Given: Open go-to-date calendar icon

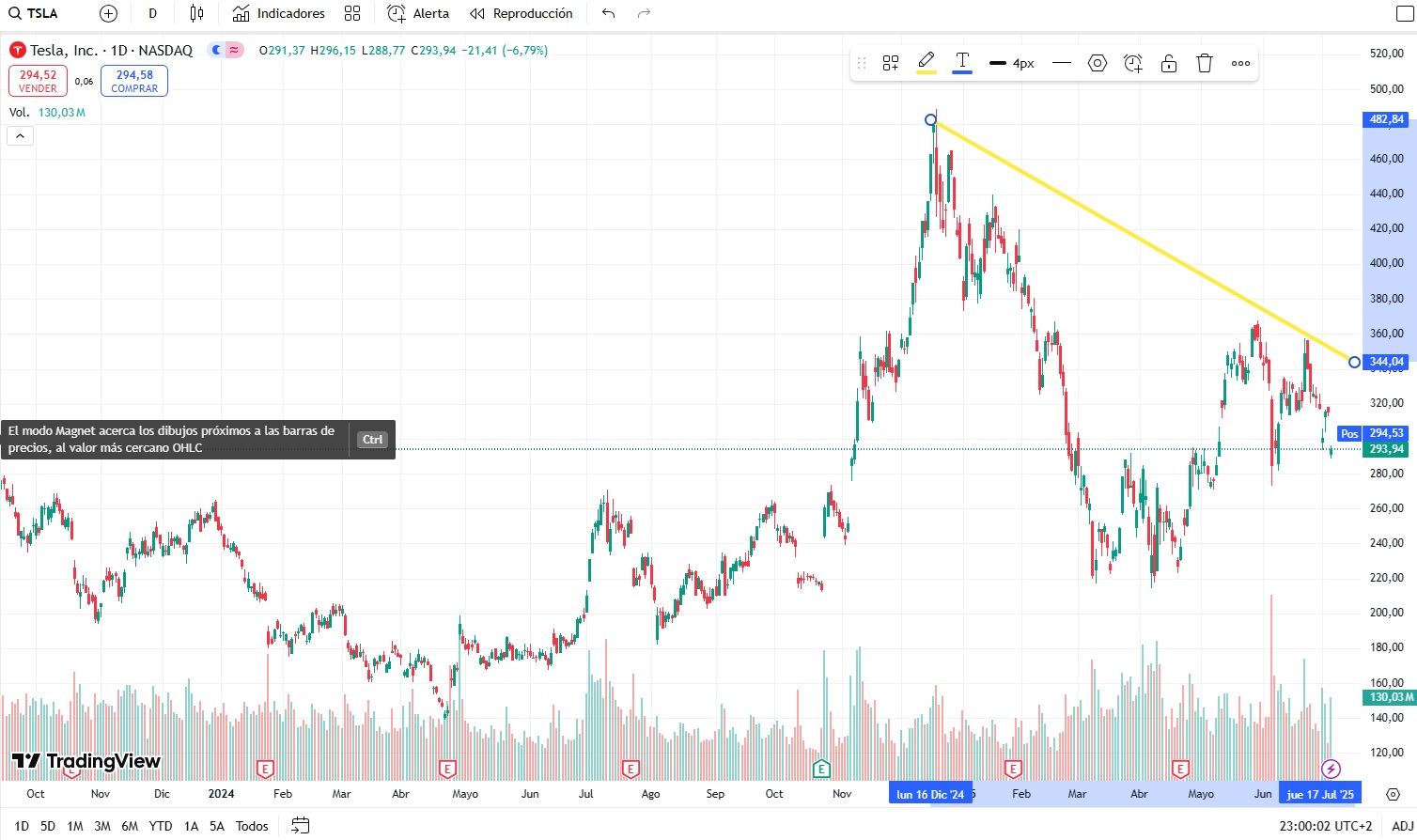Looking at the screenshot, I should point(300,826).
